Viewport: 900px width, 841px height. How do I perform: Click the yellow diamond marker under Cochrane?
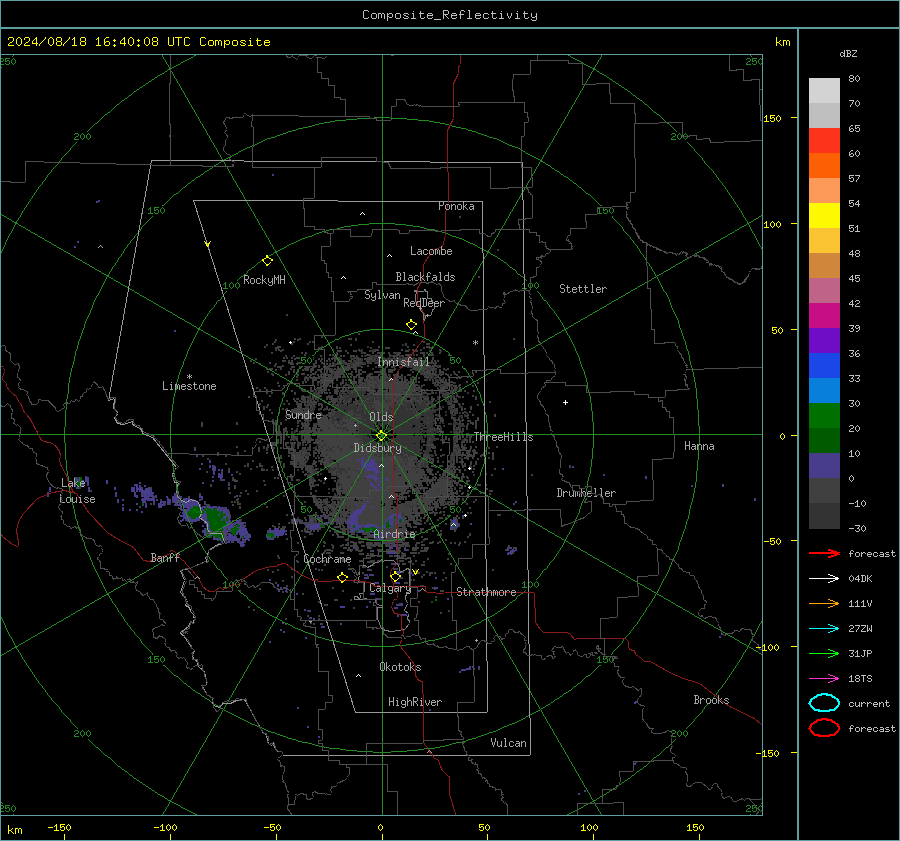click(343, 577)
